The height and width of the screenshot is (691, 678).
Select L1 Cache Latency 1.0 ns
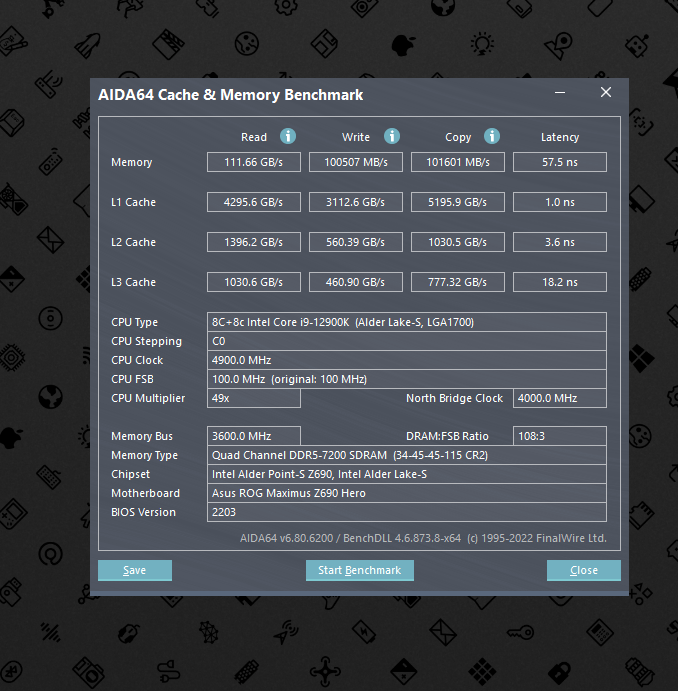[560, 202]
